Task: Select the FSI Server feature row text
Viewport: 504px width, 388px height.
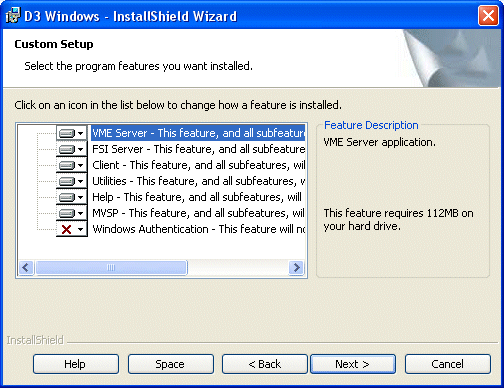Action: click(x=198, y=149)
